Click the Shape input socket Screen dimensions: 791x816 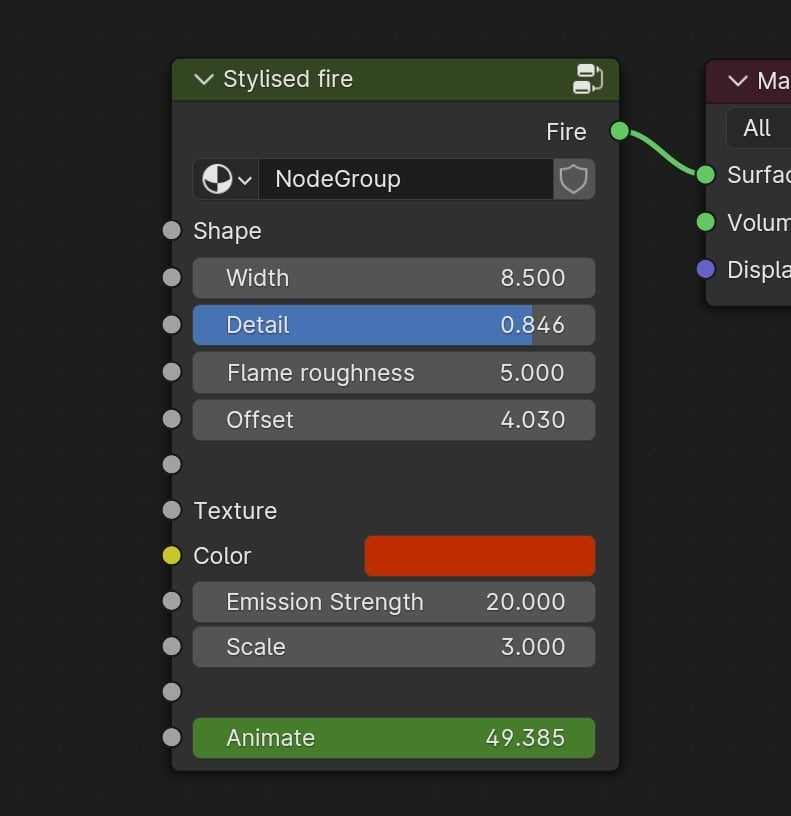point(172,231)
